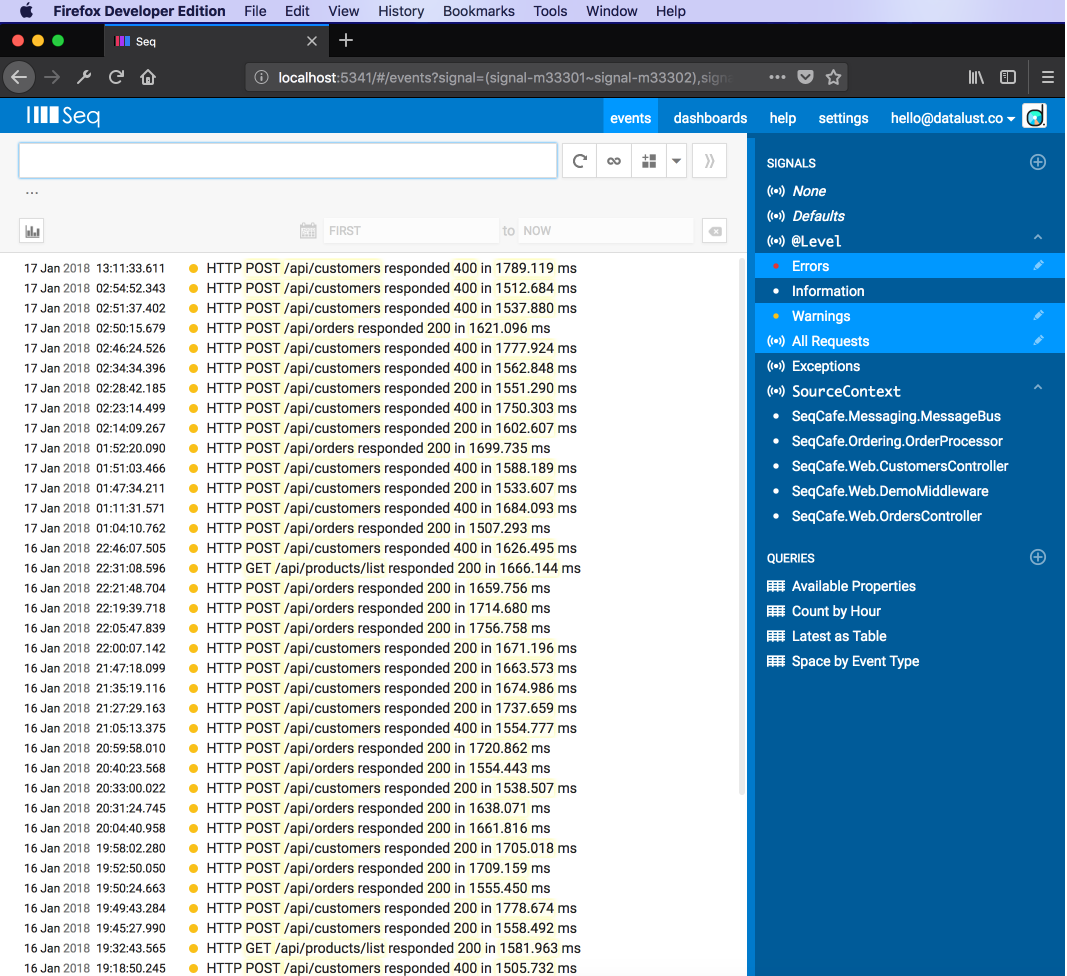This screenshot has height=976, width=1067.
Task: Collapse the SourceContext signal group
Action: pos(1038,390)
